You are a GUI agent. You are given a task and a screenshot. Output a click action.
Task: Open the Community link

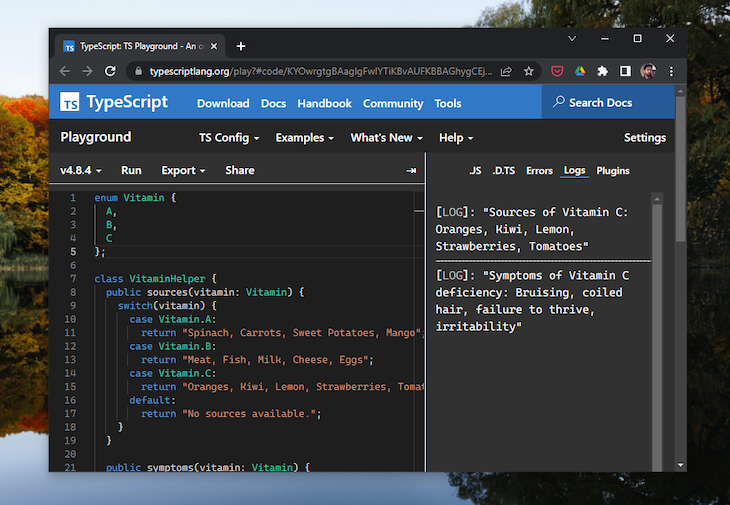coord(393,103)
